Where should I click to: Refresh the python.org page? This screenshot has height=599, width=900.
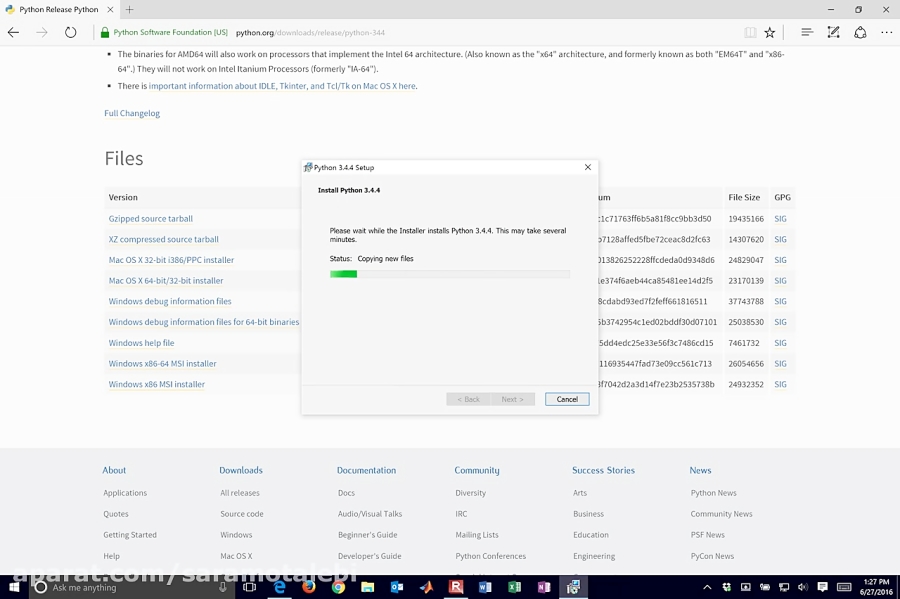tap(69, 32)
